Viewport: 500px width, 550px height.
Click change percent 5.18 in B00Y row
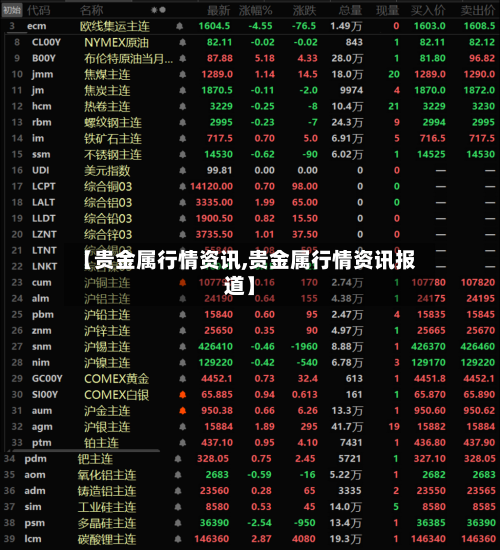point(265,58)
